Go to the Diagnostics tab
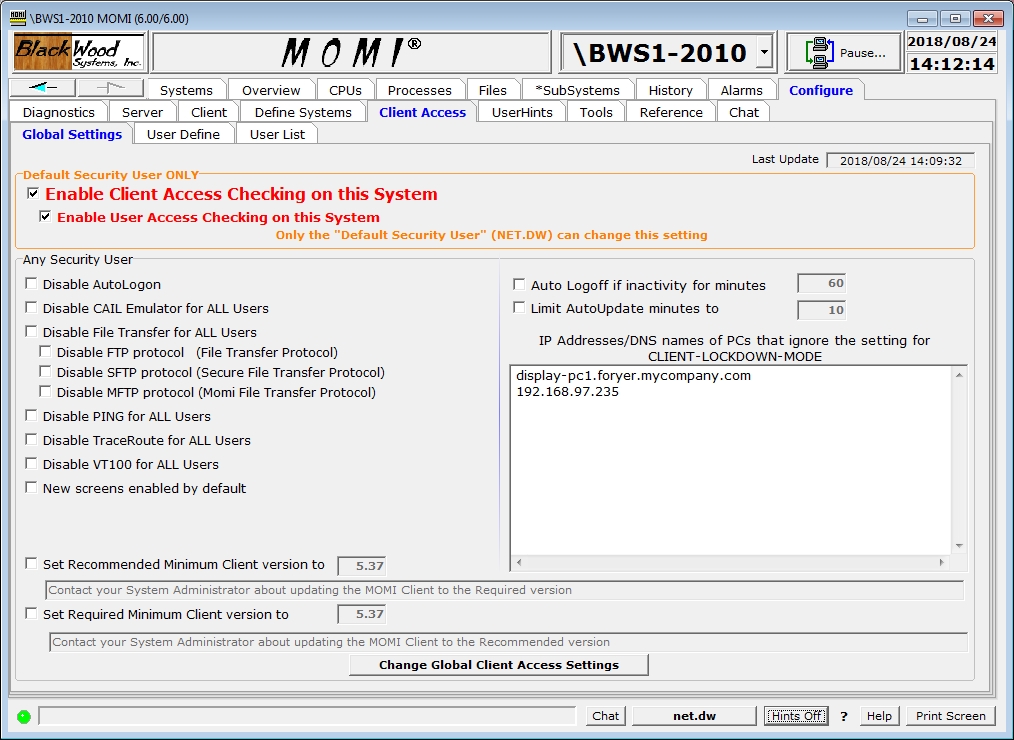Image resolution: width=1014 pixels, height=740 pixels. click(x=58, y=112)
